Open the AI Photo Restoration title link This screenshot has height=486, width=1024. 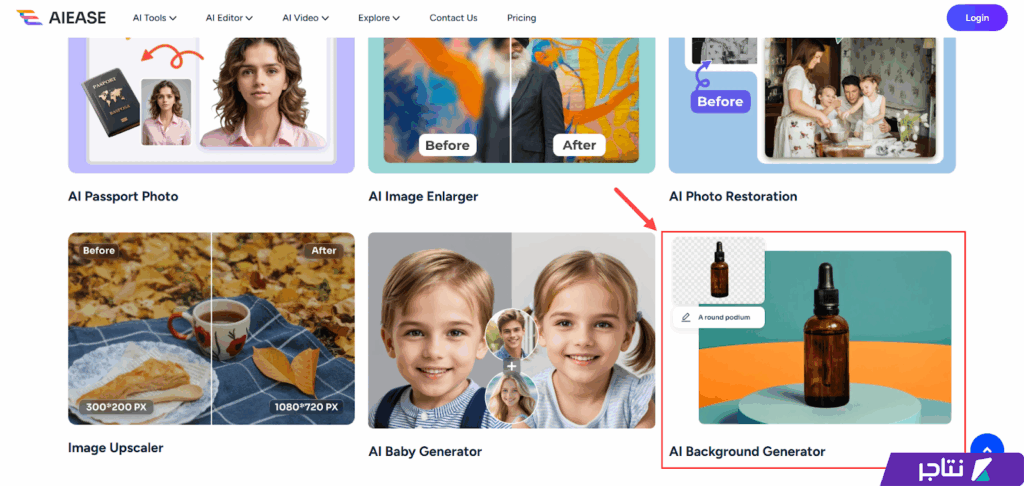733,196
